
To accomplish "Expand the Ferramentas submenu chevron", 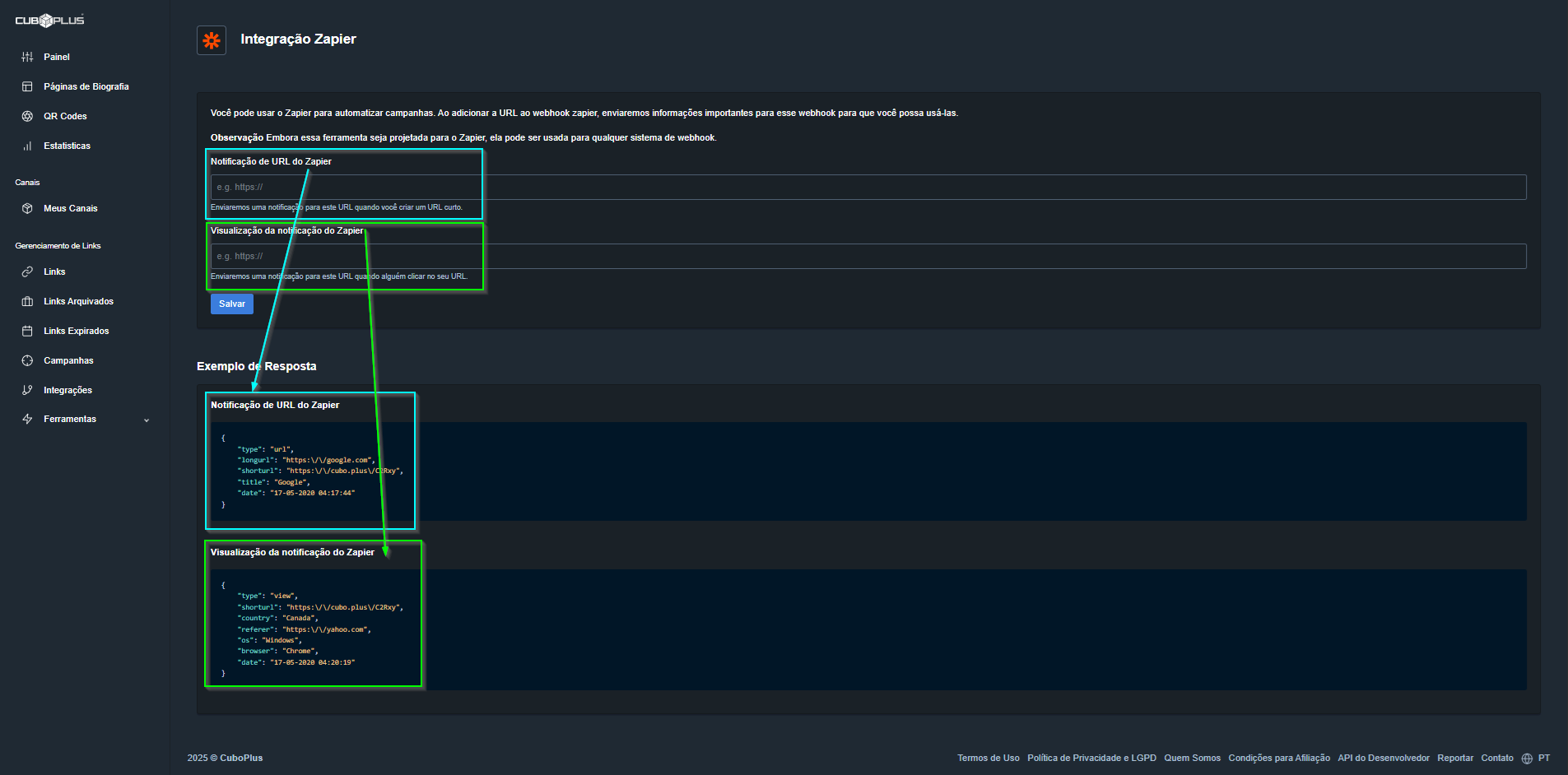I will (147, 420).
